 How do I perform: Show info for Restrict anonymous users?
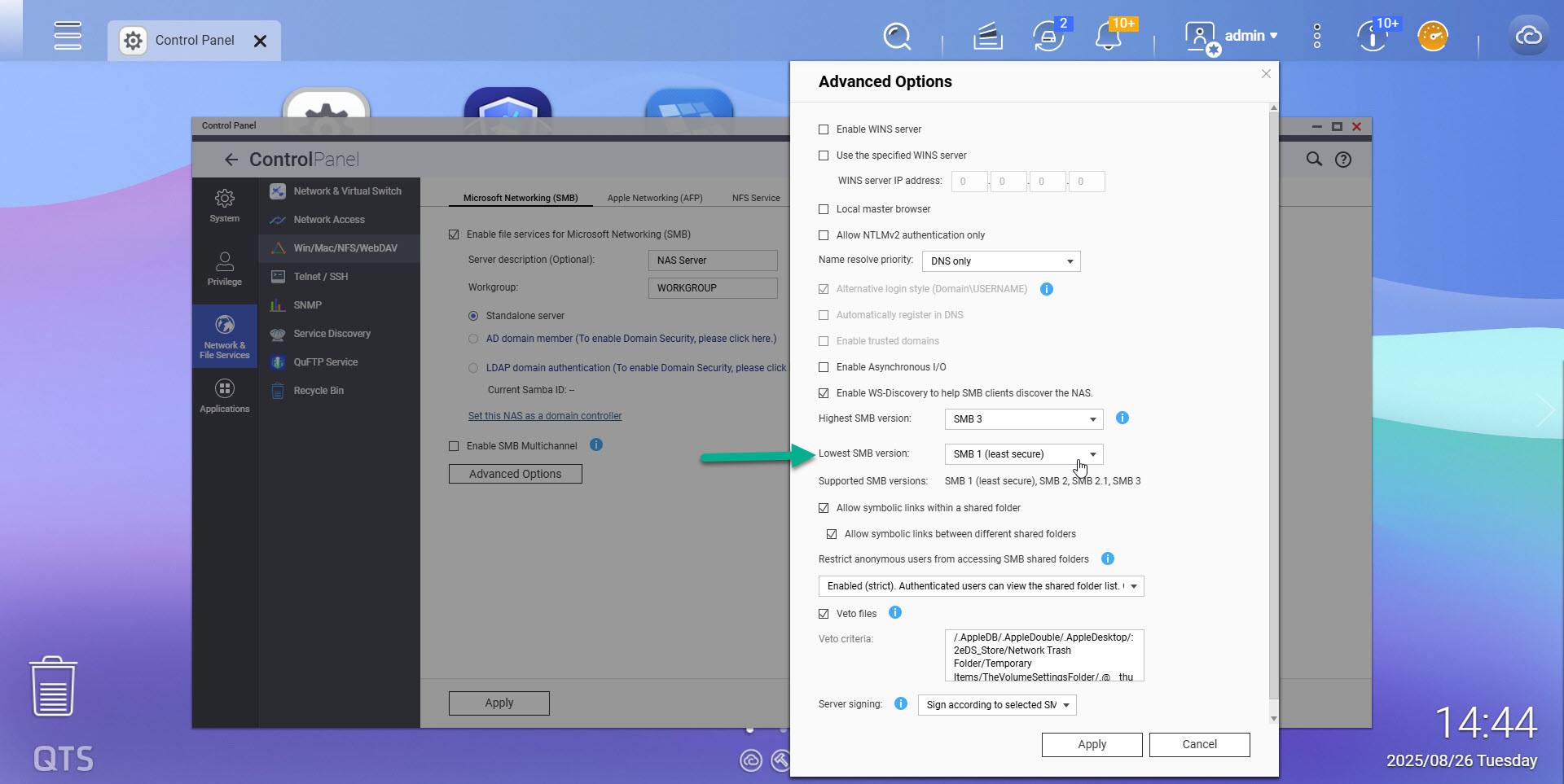tap(1108, 558)
